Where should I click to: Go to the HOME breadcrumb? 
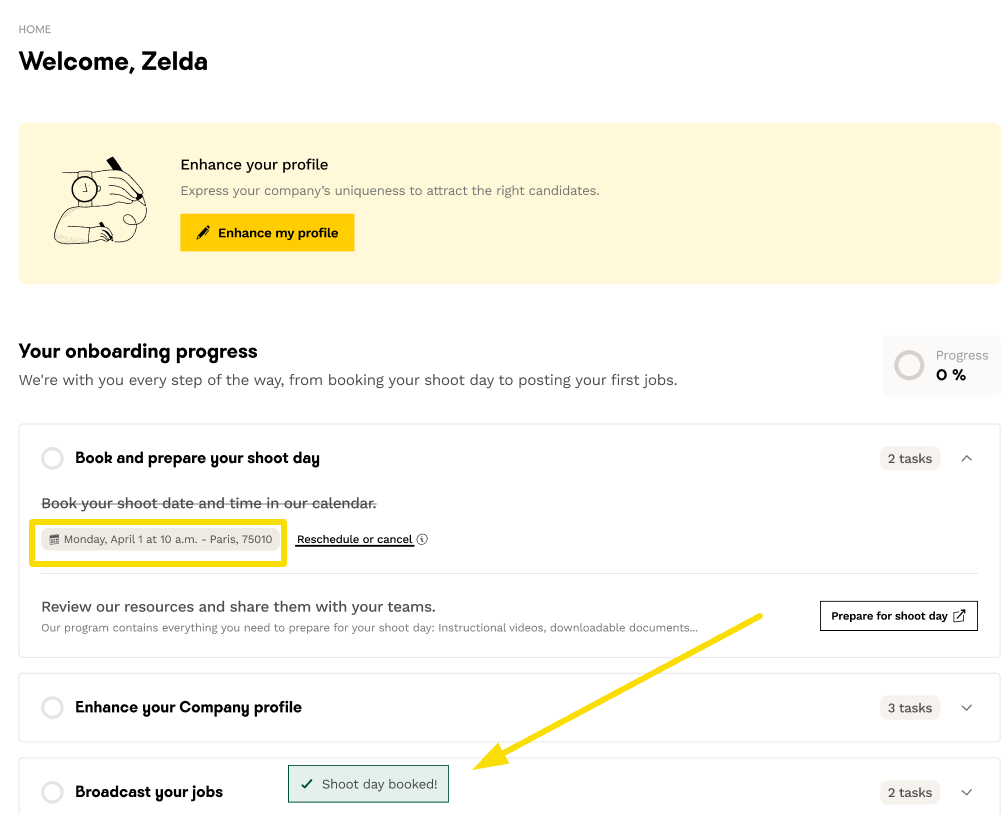[35, 30]
